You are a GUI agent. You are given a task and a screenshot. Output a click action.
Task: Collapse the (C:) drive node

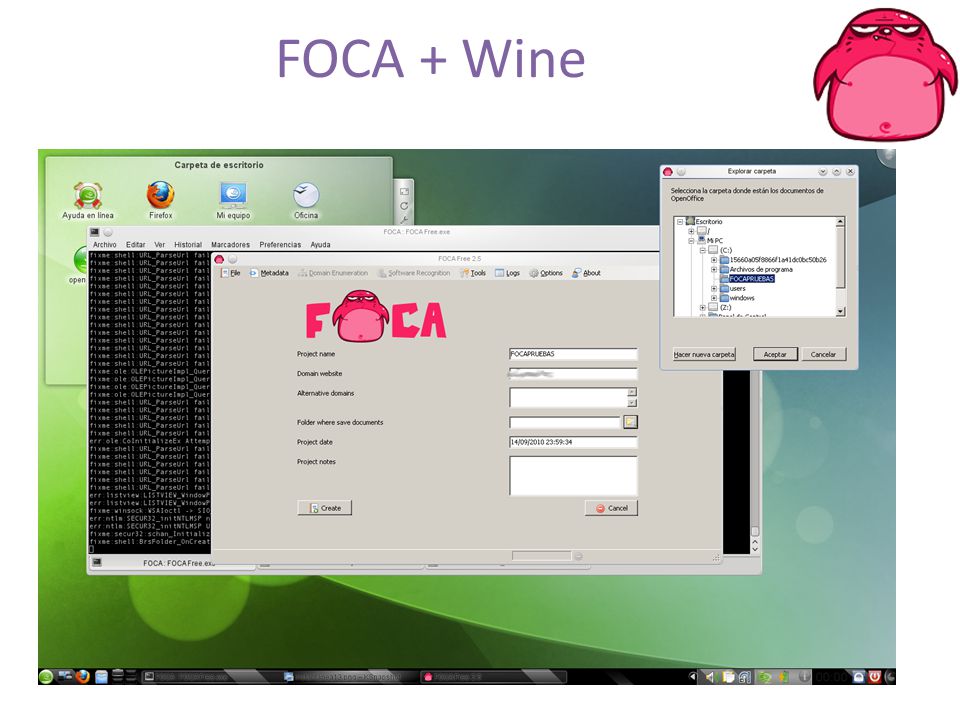tap(703, 250)
